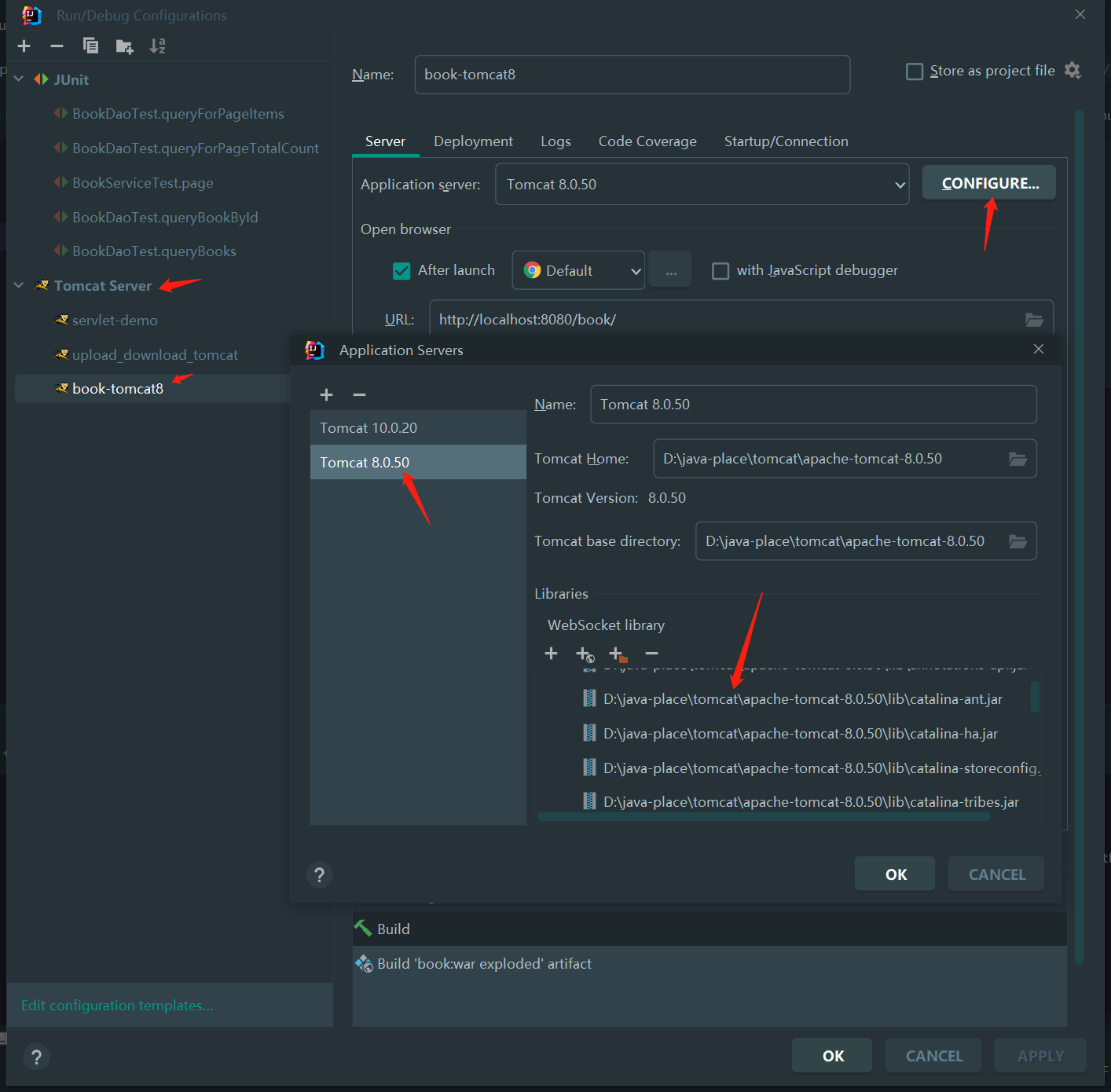
Task: Create a new configuration folder
Action: [124, 46]
